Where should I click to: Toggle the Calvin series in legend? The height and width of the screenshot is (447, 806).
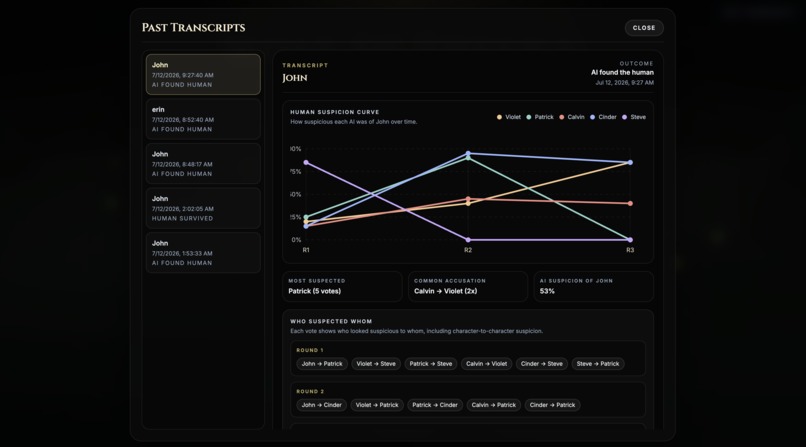tap(572, 117)
